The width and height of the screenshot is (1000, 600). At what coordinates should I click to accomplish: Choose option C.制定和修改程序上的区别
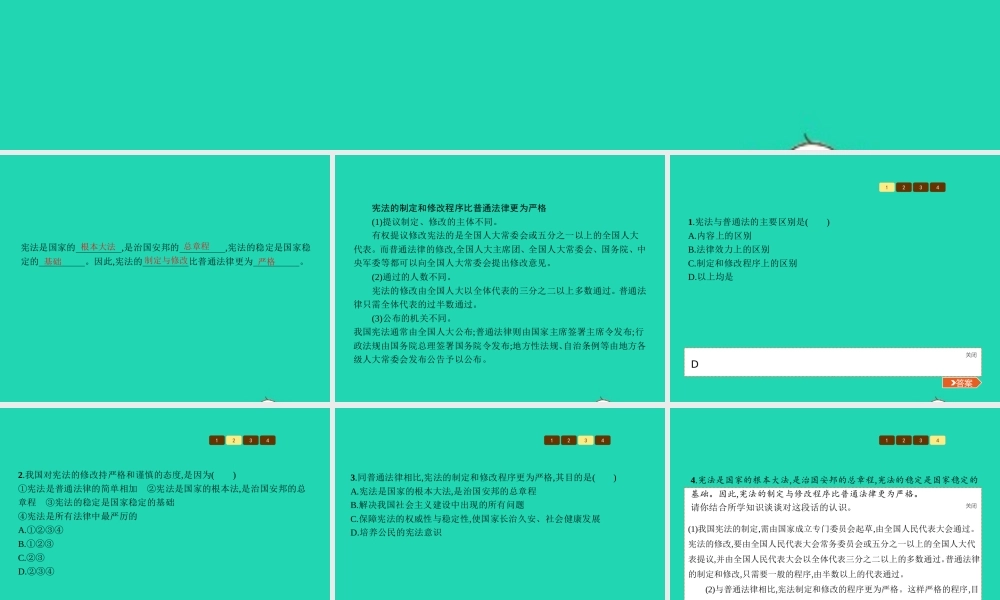pos(742,263)
